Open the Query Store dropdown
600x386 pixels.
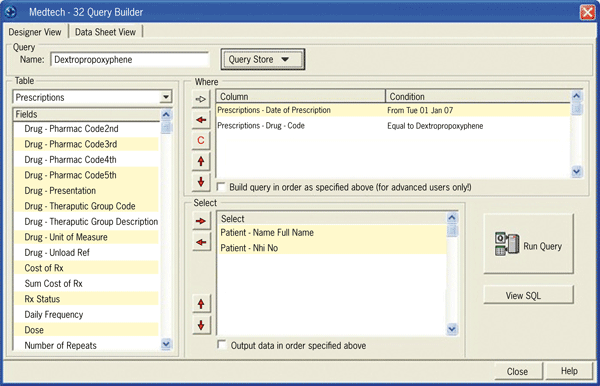(x=262, y=59)
